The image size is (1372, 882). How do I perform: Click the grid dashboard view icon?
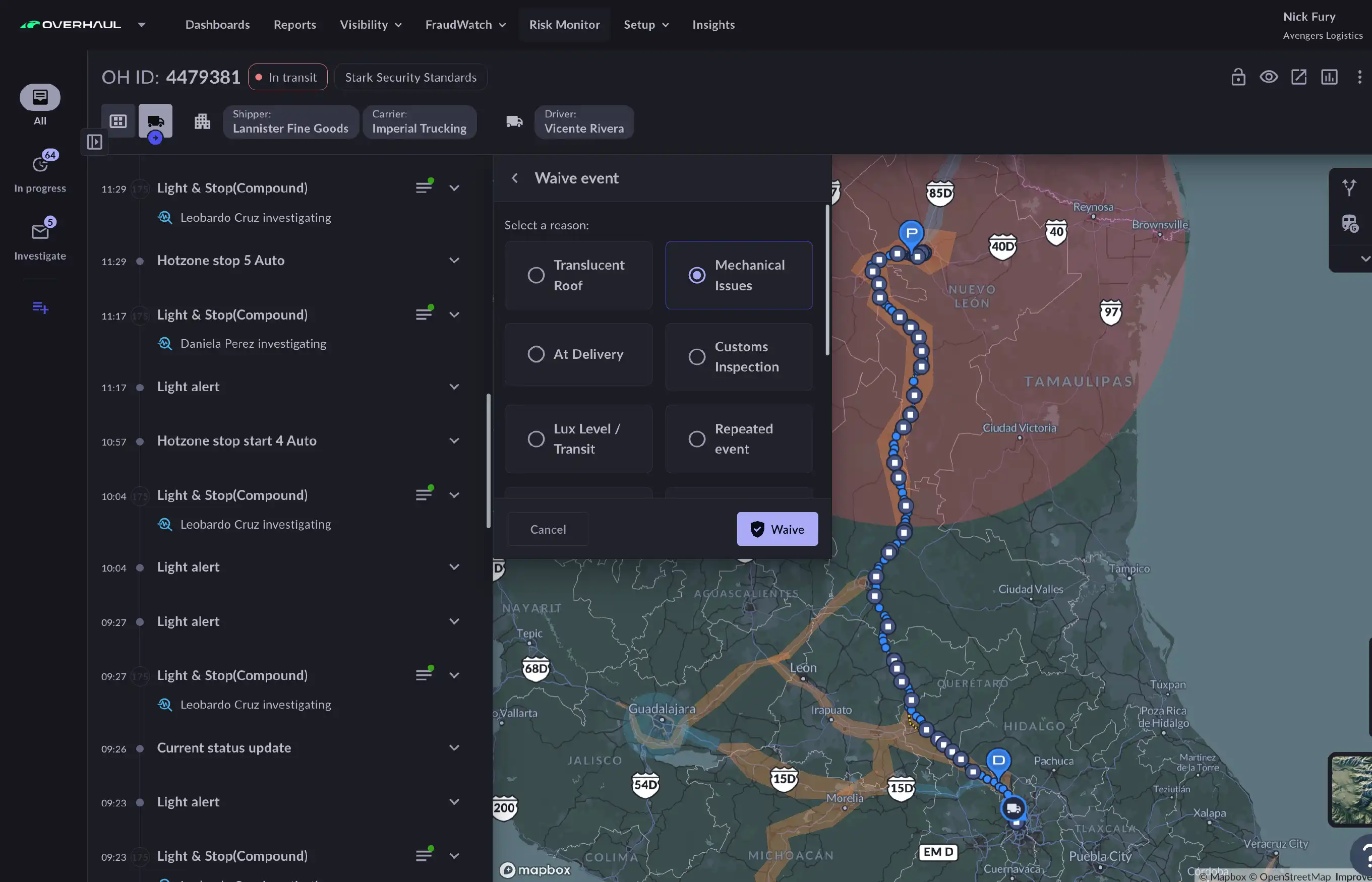118,121
